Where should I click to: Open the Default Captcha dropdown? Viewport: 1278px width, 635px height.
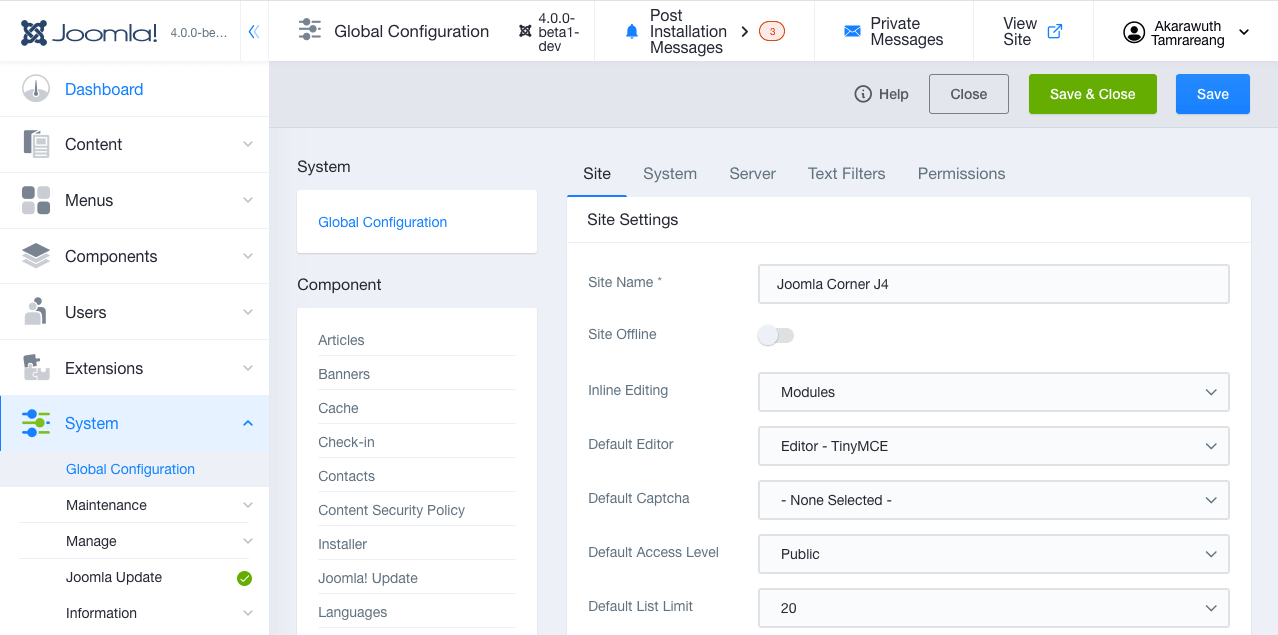coord(994,500)
